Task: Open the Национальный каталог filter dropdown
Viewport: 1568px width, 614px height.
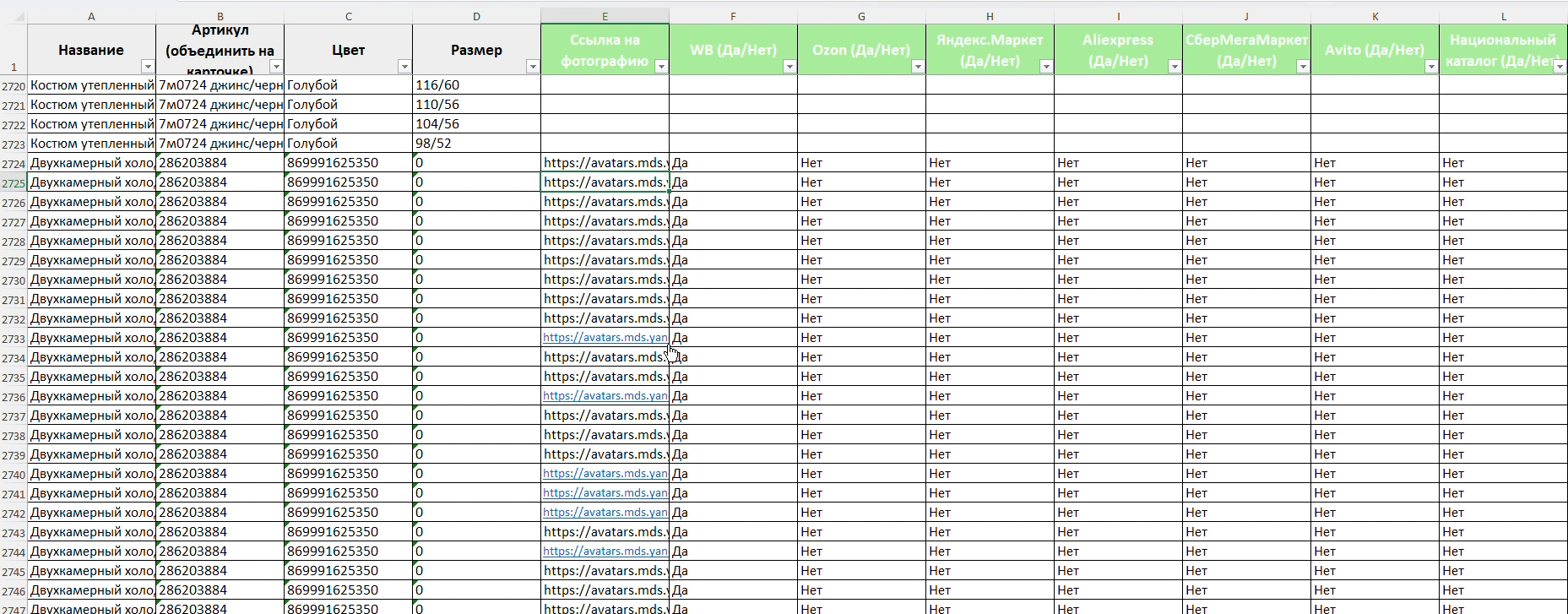Action: (1560, 67)
